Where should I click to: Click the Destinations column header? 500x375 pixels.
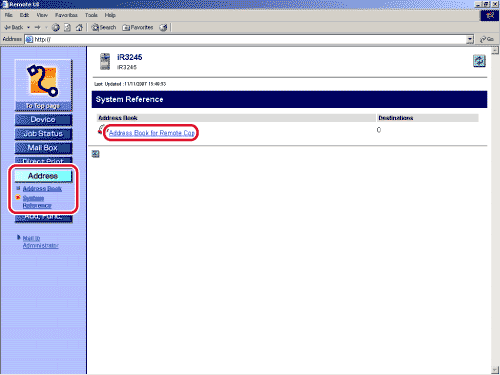(428, 118)
